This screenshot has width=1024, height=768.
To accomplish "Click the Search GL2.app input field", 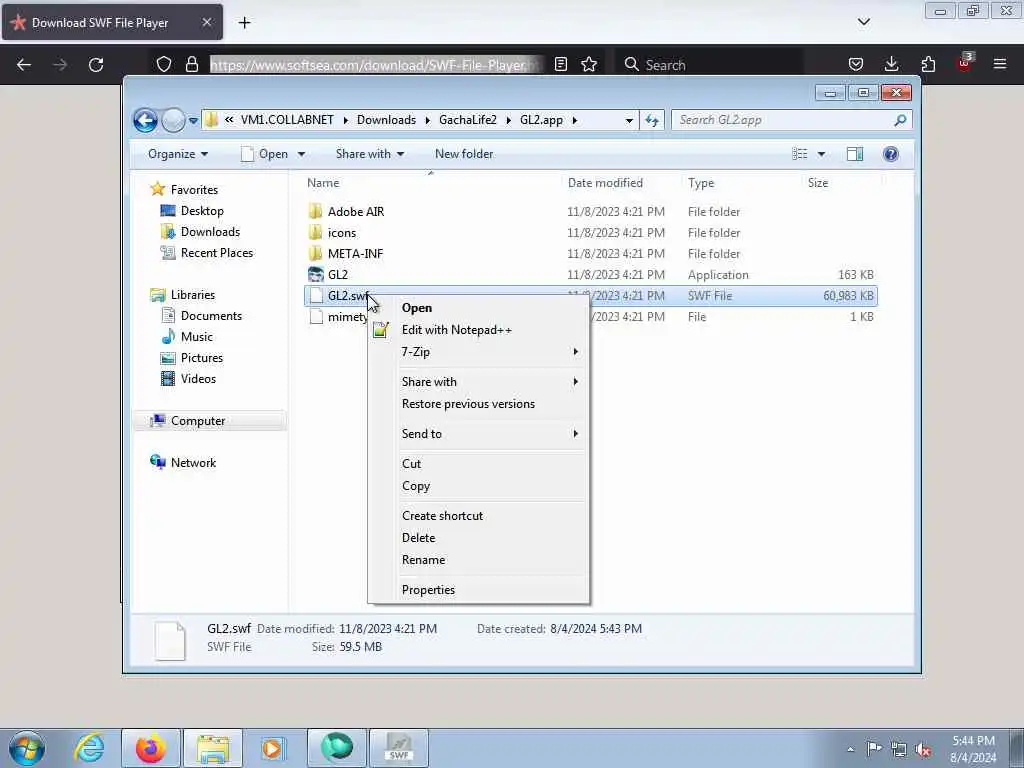I will [x=791, y=120].
